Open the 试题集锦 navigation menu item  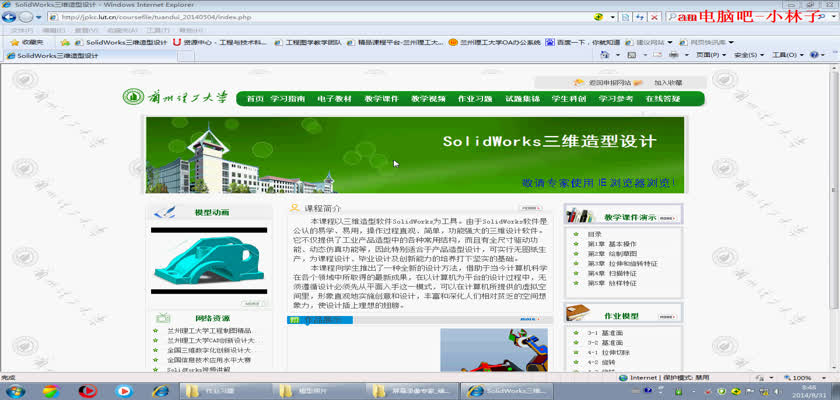click(522, 99)
